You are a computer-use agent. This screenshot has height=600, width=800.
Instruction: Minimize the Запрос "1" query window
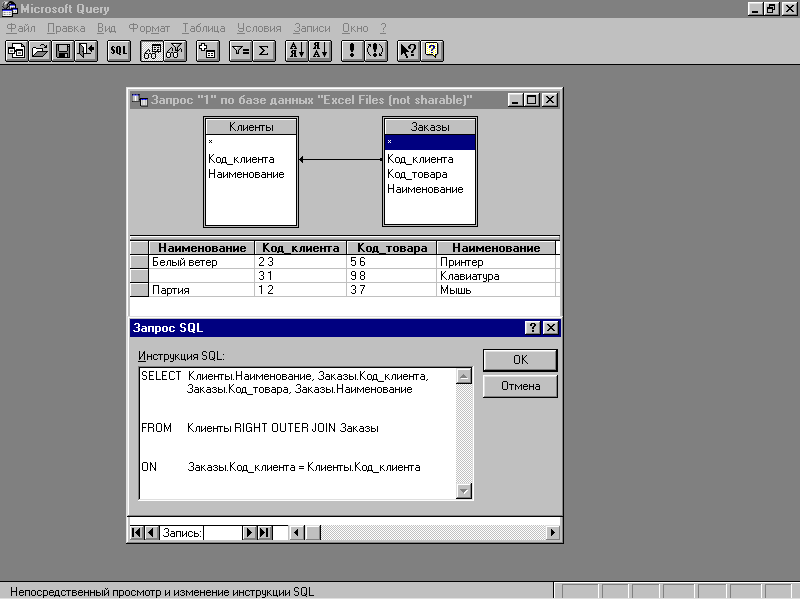pos(516,100)
